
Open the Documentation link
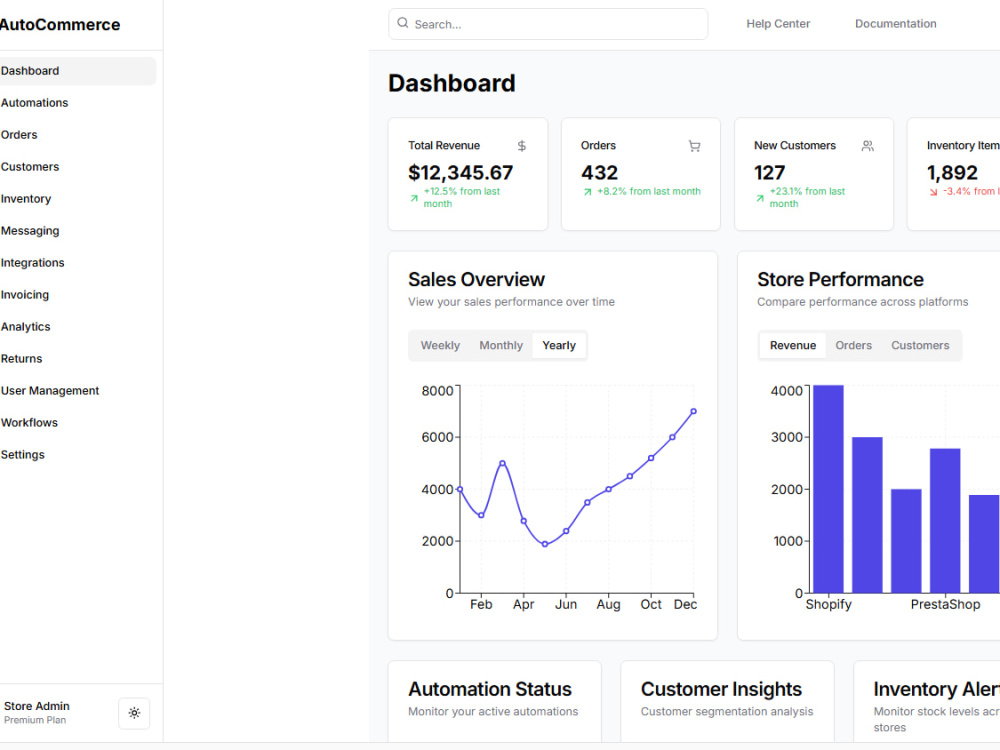point(895,24)
